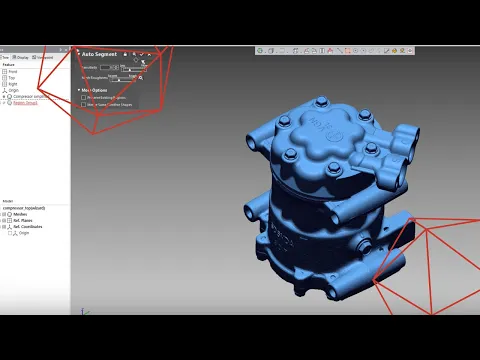Image resolution: width=480 pixels, height=360 pixels.
Task: Enable Preserve Existing Regions checkbox
Action: pyautogui.click(x=83, y=98)
